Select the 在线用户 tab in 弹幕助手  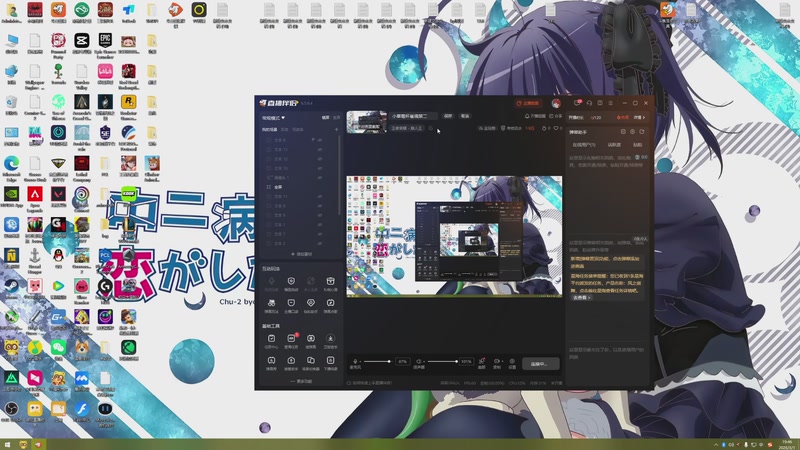pyautogui.click(x=584, y=145)
